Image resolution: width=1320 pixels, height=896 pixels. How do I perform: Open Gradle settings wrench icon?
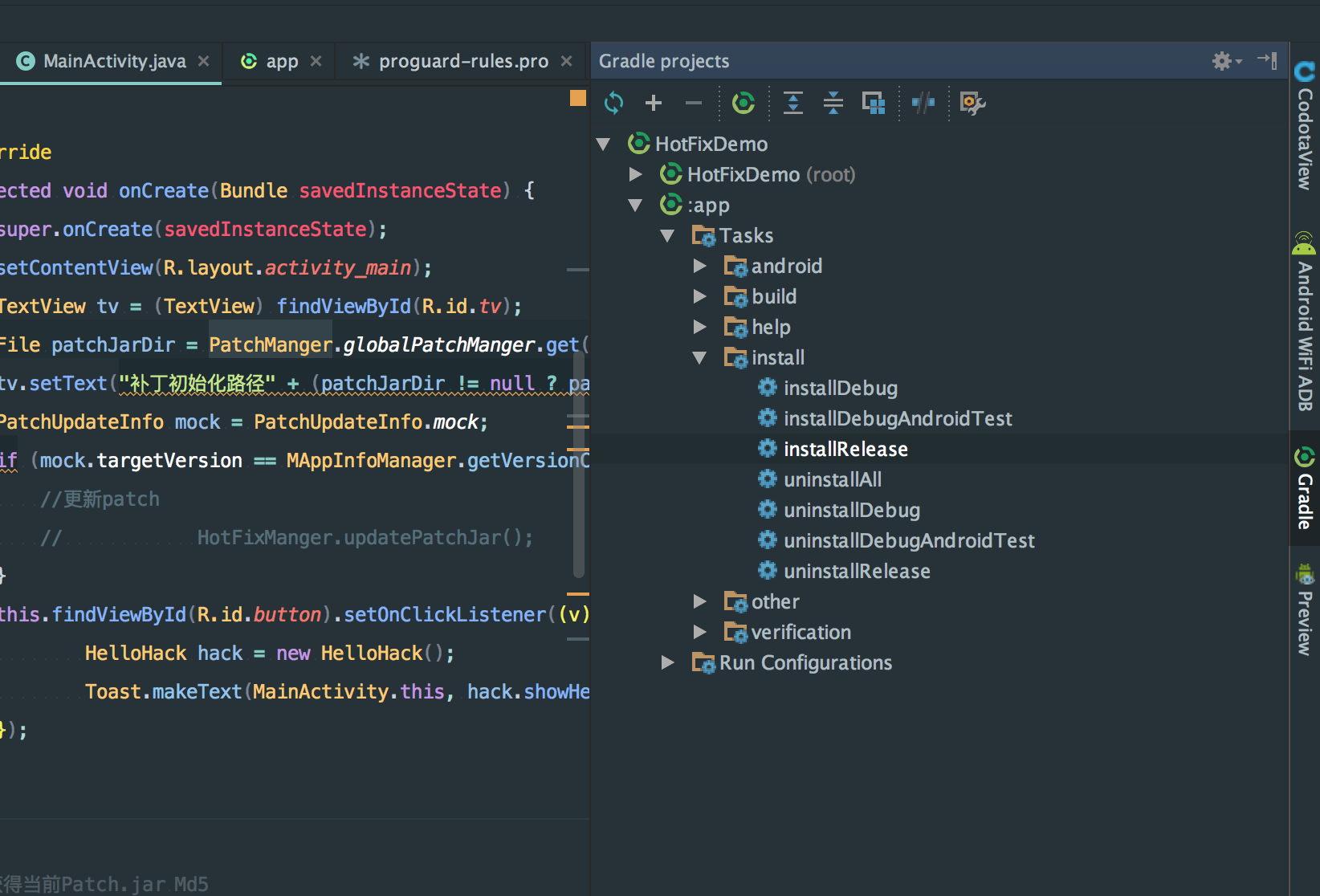(x=972, y=103)
